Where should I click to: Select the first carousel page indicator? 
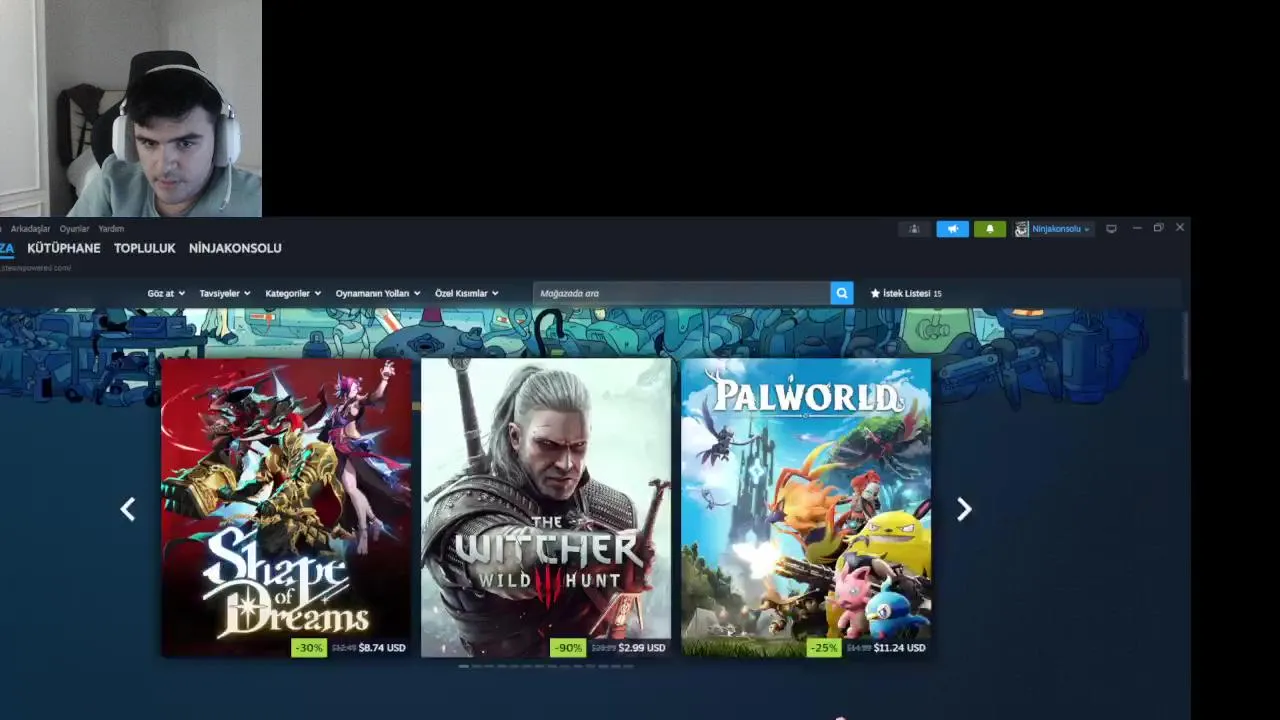(464, 666)
